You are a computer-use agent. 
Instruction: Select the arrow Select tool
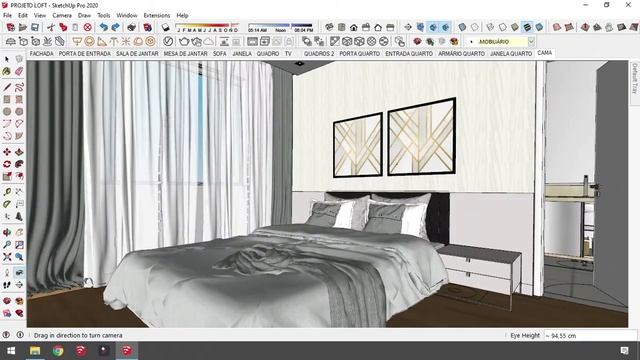[x=7, y=59]
